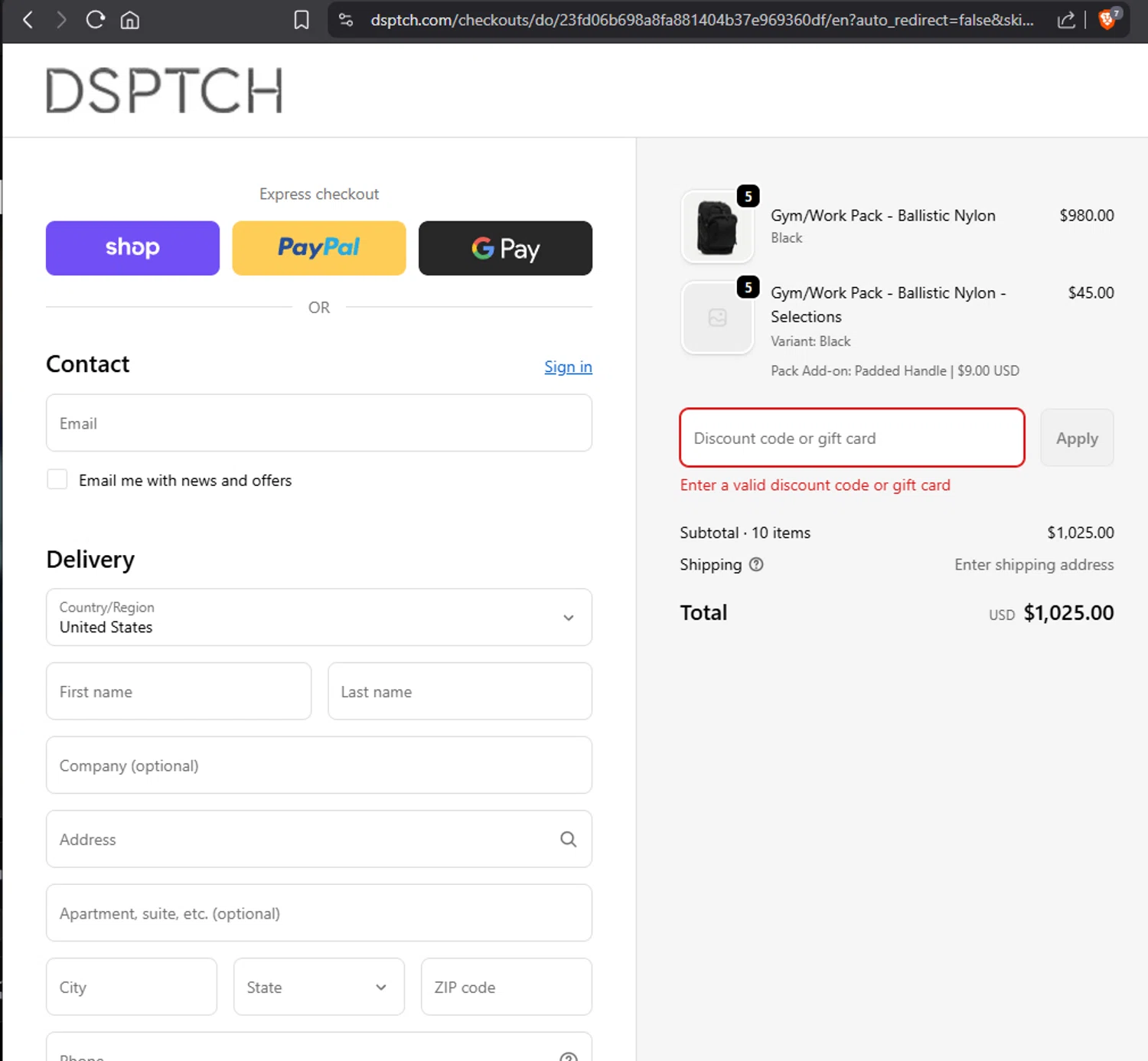Open the browser home icon
Viewport: 1148px width, 1061px height.
pos(130,20)
